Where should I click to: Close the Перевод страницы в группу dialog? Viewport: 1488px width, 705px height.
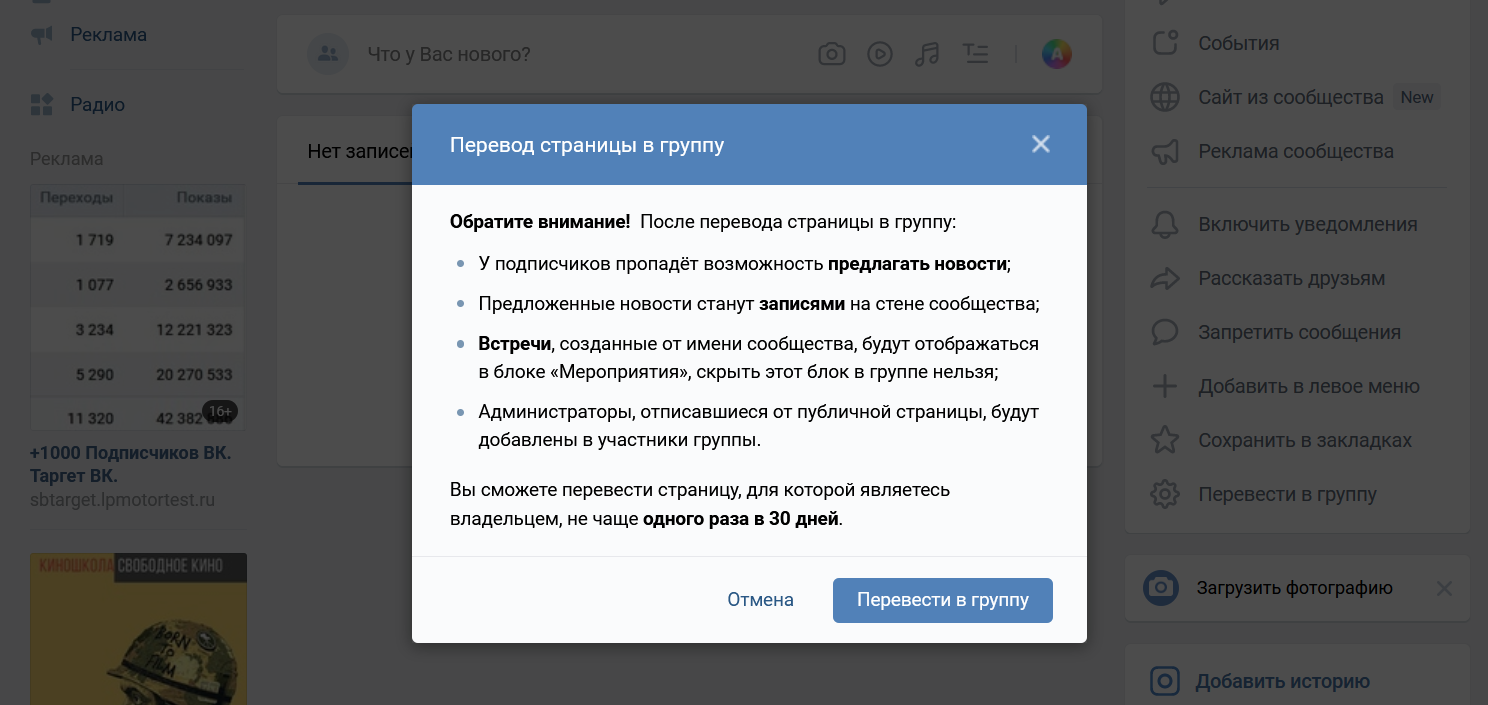tap(1041, 145)
